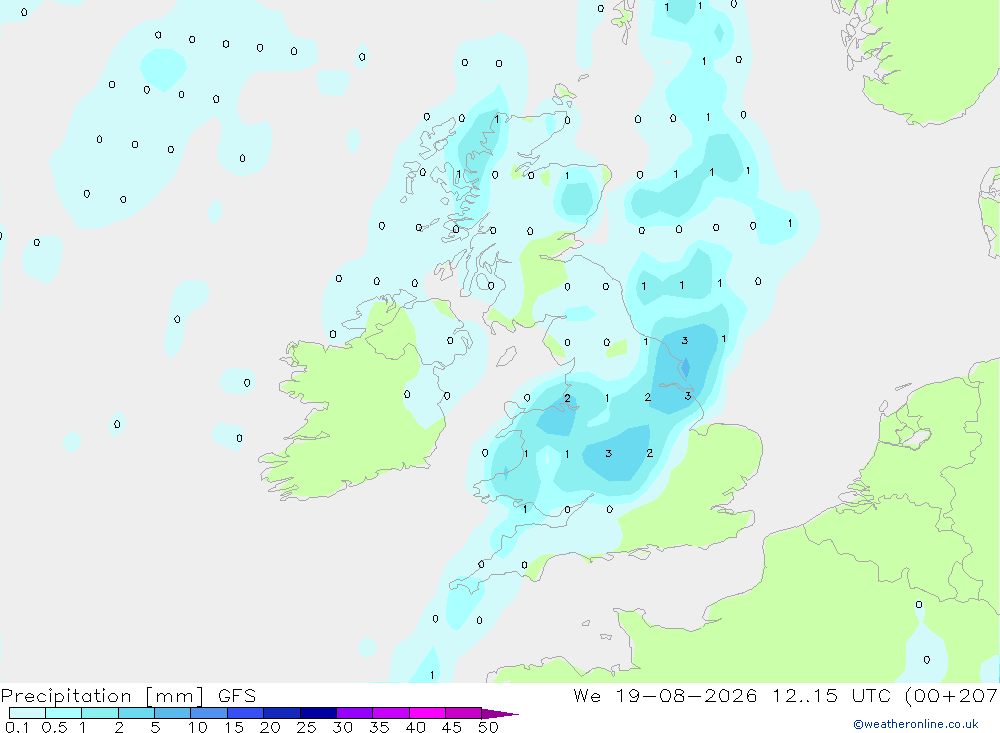The height and width of the screenshot is (733, 1000).
Task: Click the 0.1–0.5 mm palest legend swatch
Action: tap(27, 713)
